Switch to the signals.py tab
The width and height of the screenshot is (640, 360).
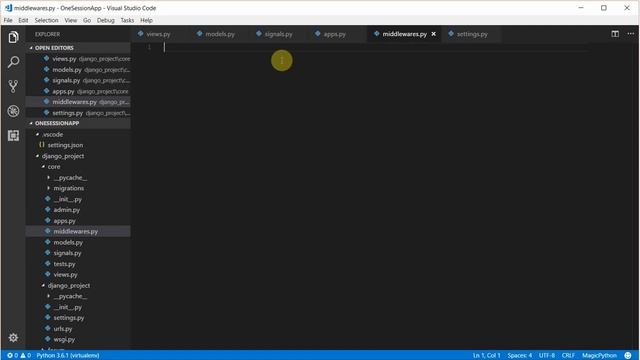pyautogui.click(x=278, y=34)
